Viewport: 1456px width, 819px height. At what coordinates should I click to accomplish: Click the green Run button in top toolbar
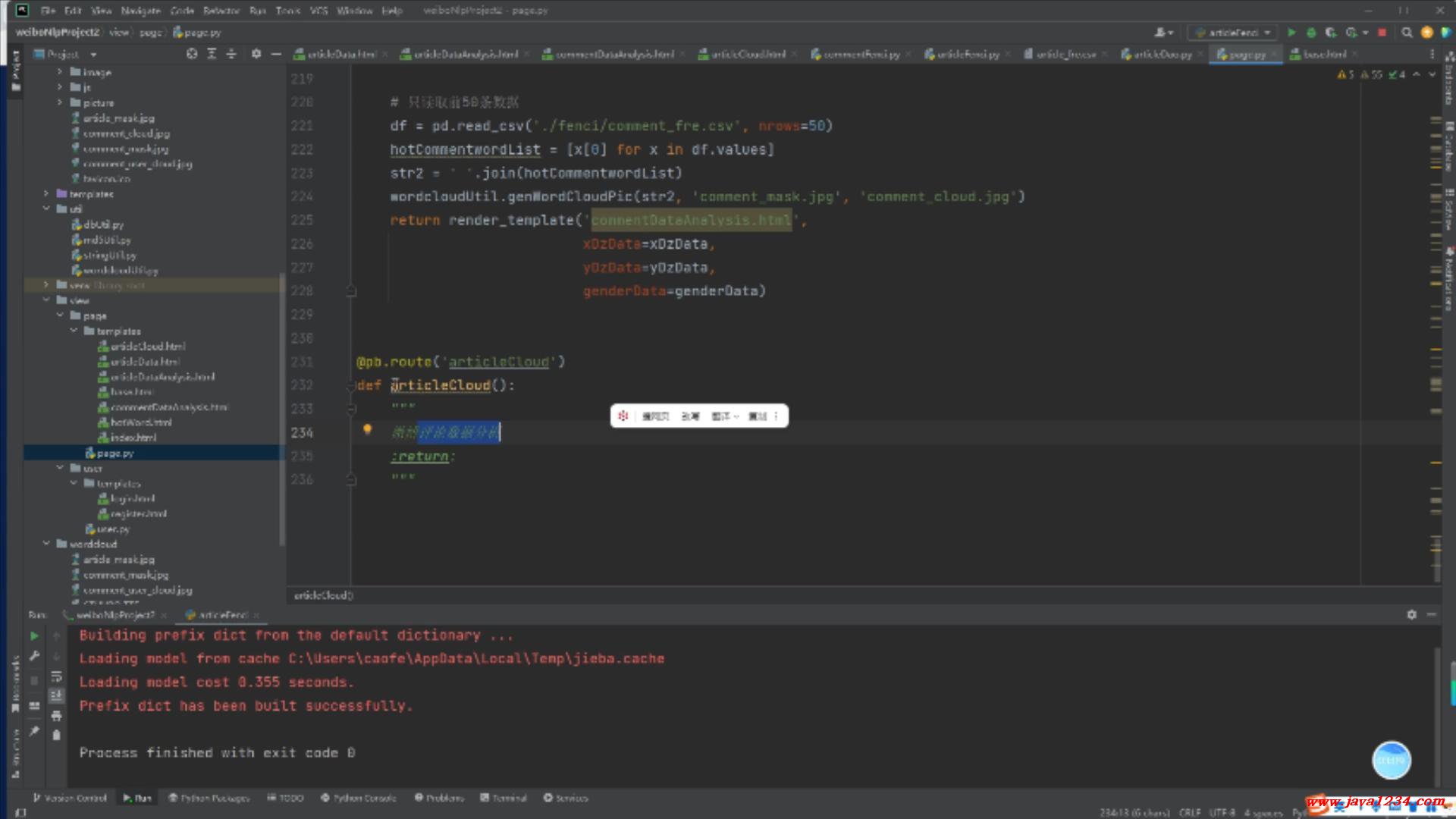pos(1291,33)
